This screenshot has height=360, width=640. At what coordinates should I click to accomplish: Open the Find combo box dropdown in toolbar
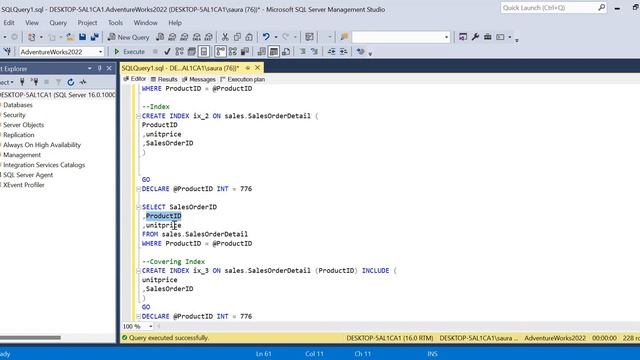coord(446,37)
